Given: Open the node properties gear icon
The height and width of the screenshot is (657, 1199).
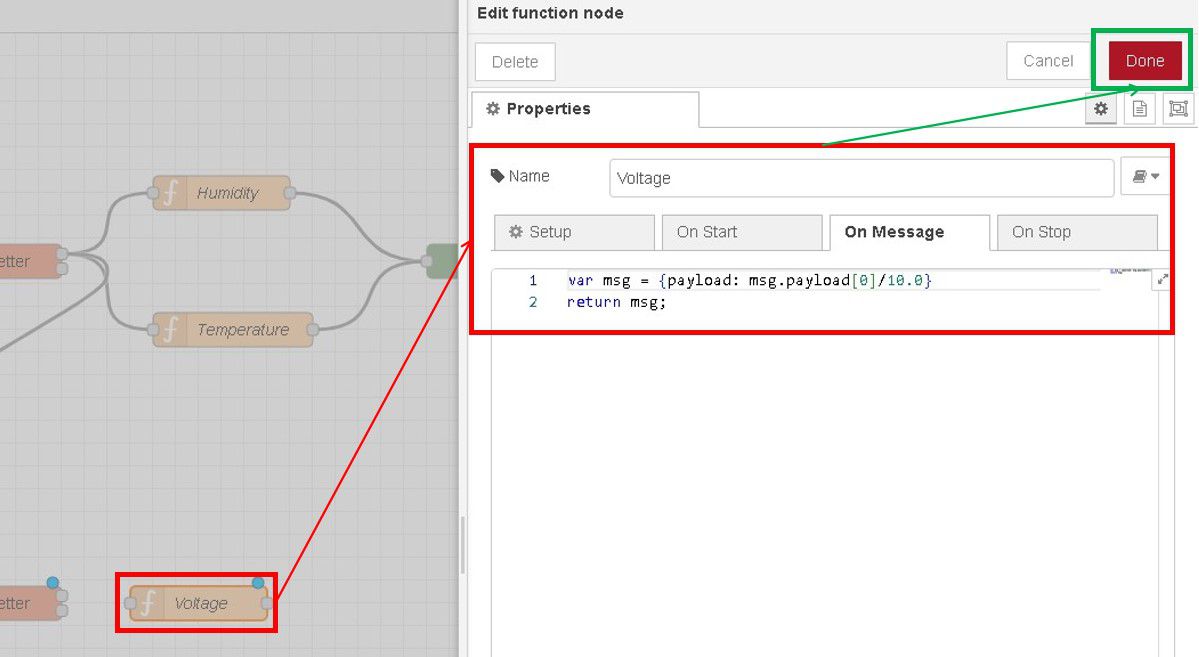Looking at the screenshot, I should click(x=1101, y=109).
